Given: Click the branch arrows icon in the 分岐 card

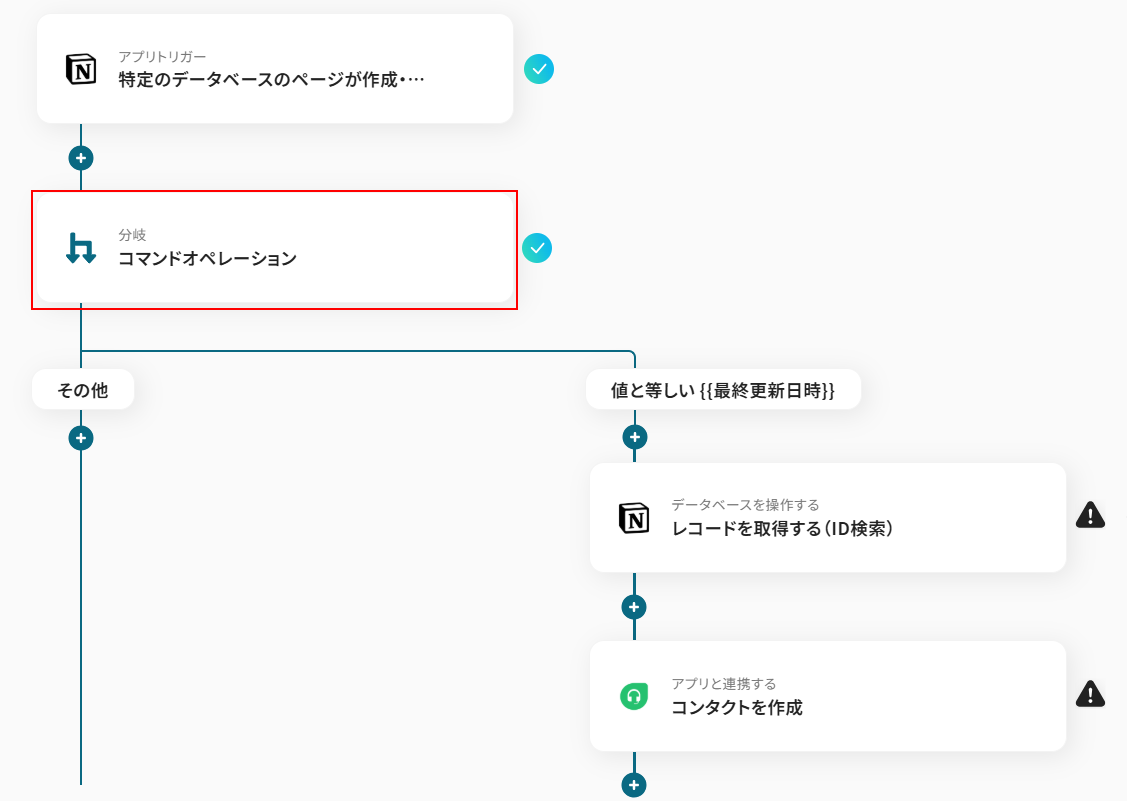Looking at the screenshot, I should (x=81, y=247).
